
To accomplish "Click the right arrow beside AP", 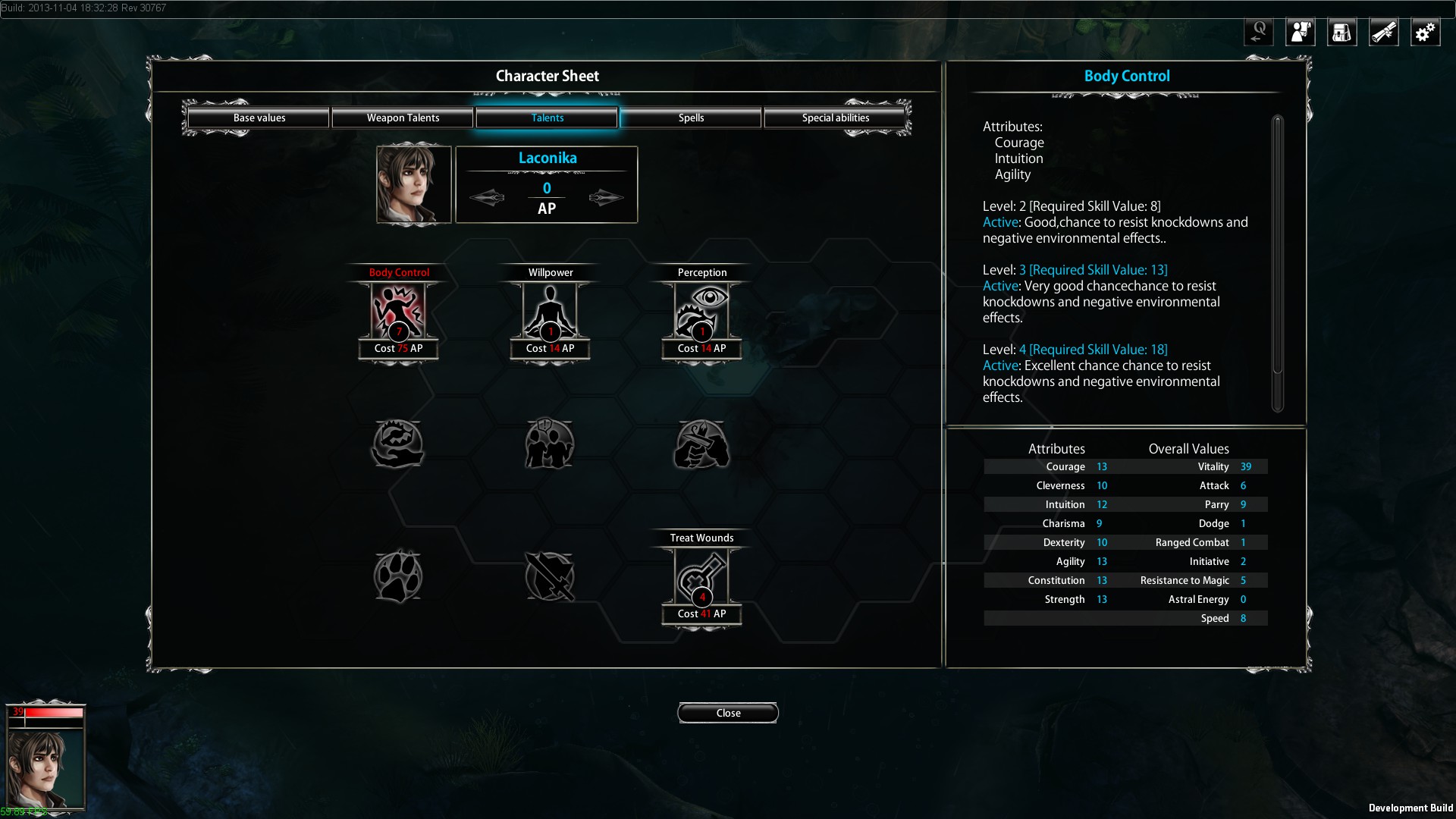I will [606, 198].
